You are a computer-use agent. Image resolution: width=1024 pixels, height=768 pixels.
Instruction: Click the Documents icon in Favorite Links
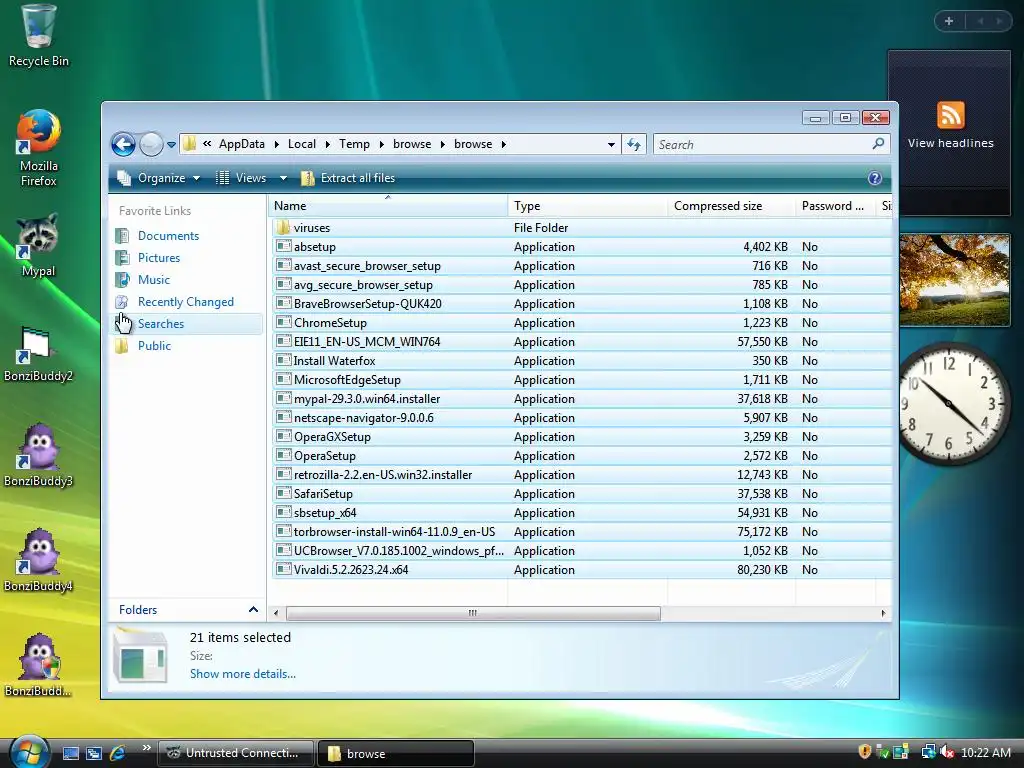122,236
